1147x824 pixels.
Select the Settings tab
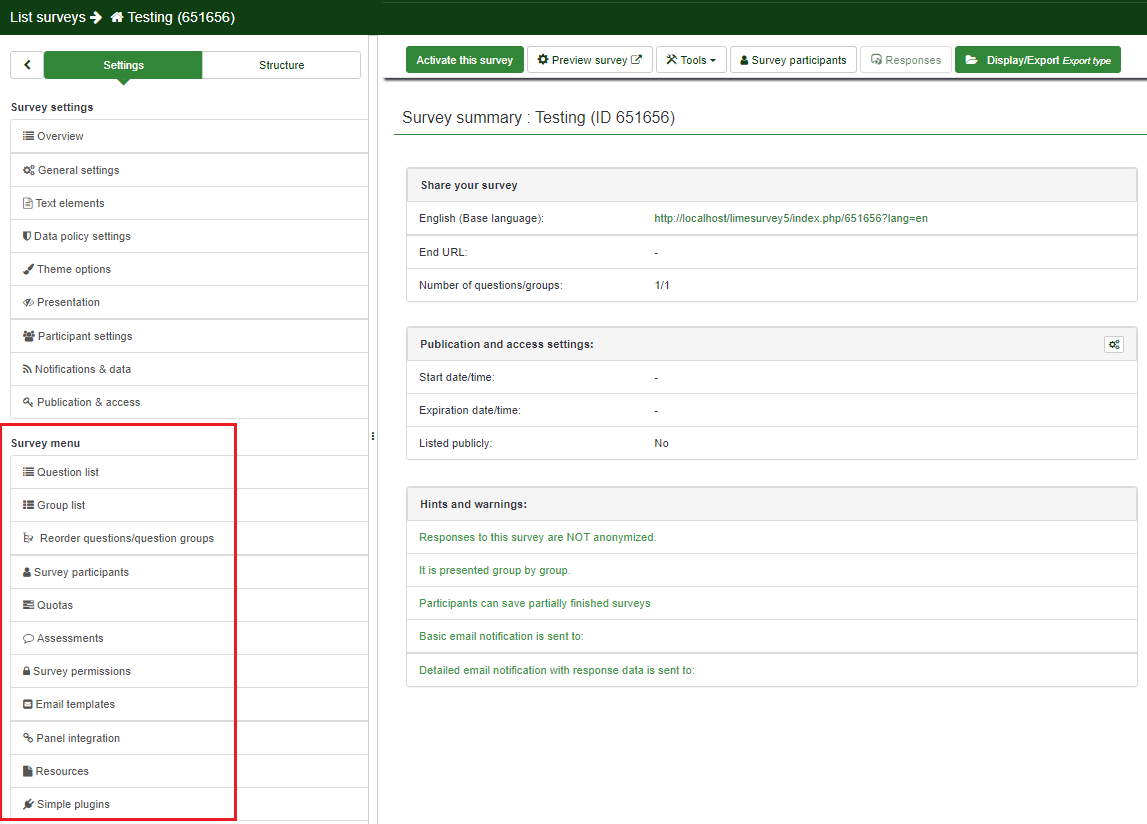tap(123, 65)
